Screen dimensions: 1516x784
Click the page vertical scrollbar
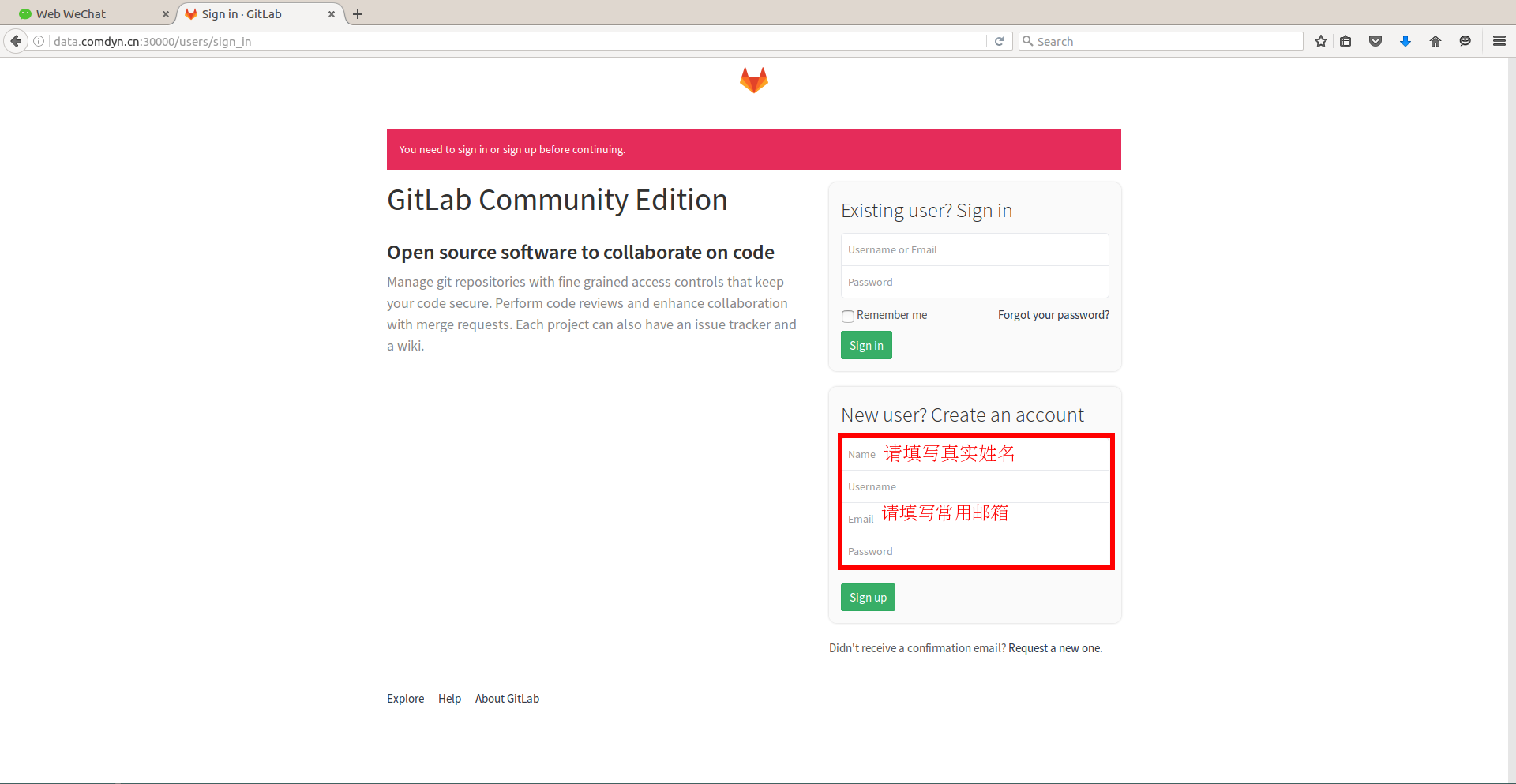(1511, 418)
